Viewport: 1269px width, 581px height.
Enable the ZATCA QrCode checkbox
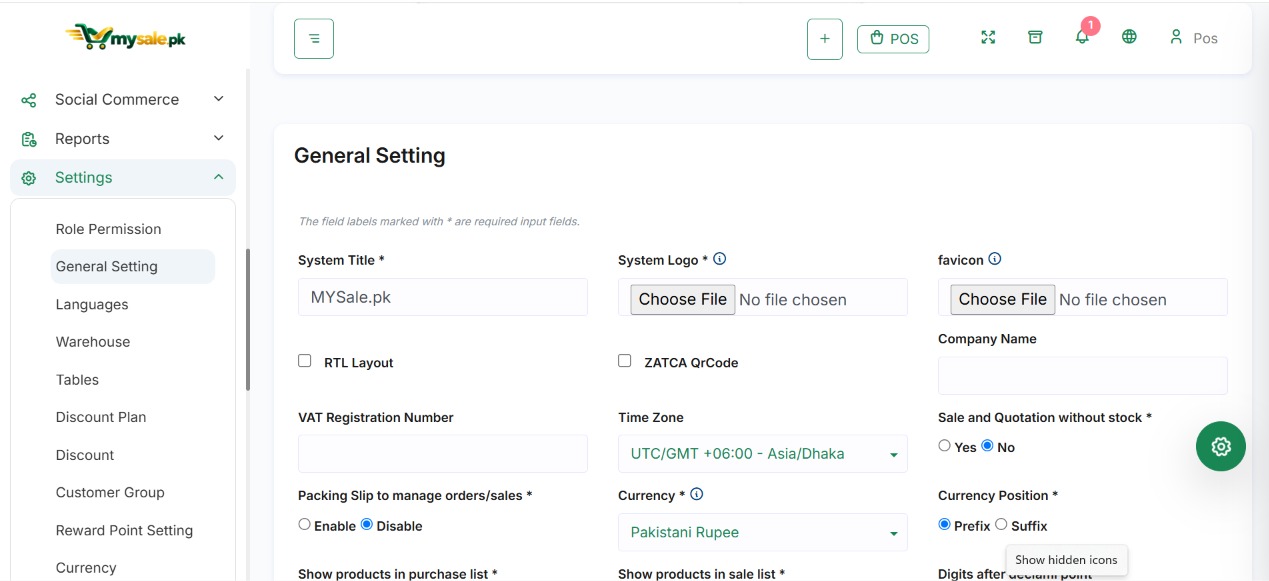(x=625, y=361)
